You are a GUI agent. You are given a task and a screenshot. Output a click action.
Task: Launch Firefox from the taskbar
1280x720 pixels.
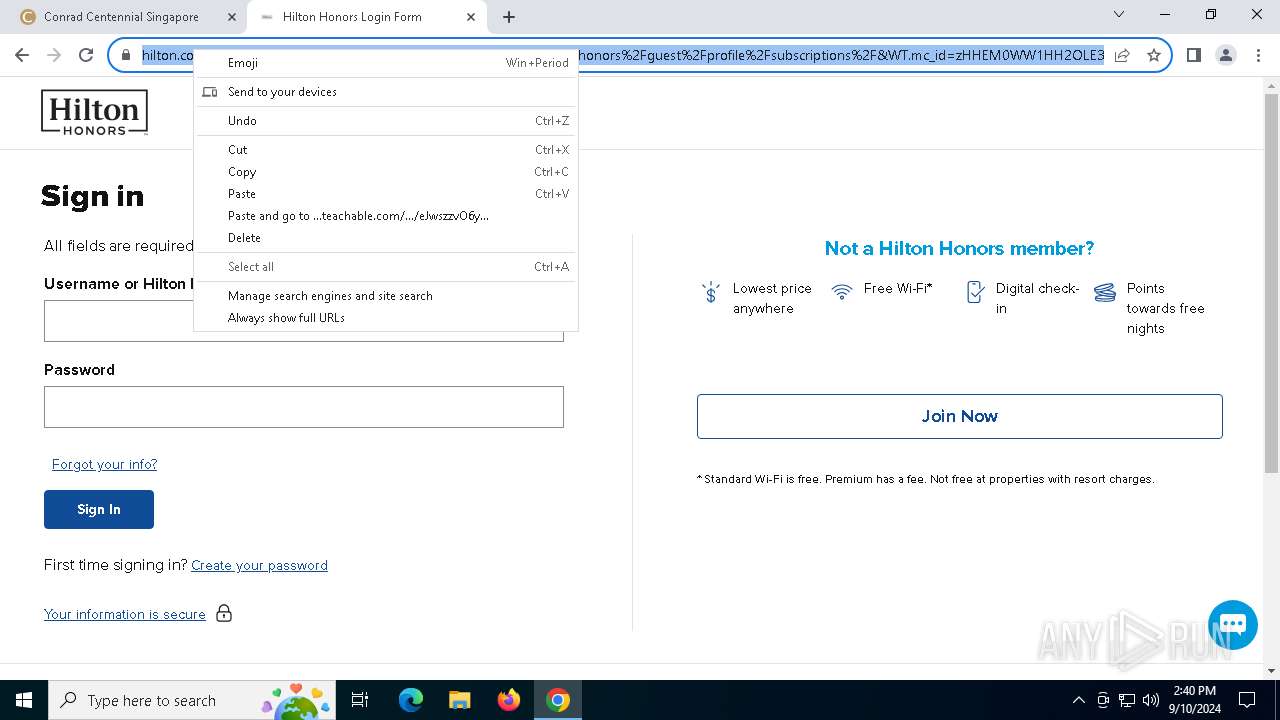(508, 700)
